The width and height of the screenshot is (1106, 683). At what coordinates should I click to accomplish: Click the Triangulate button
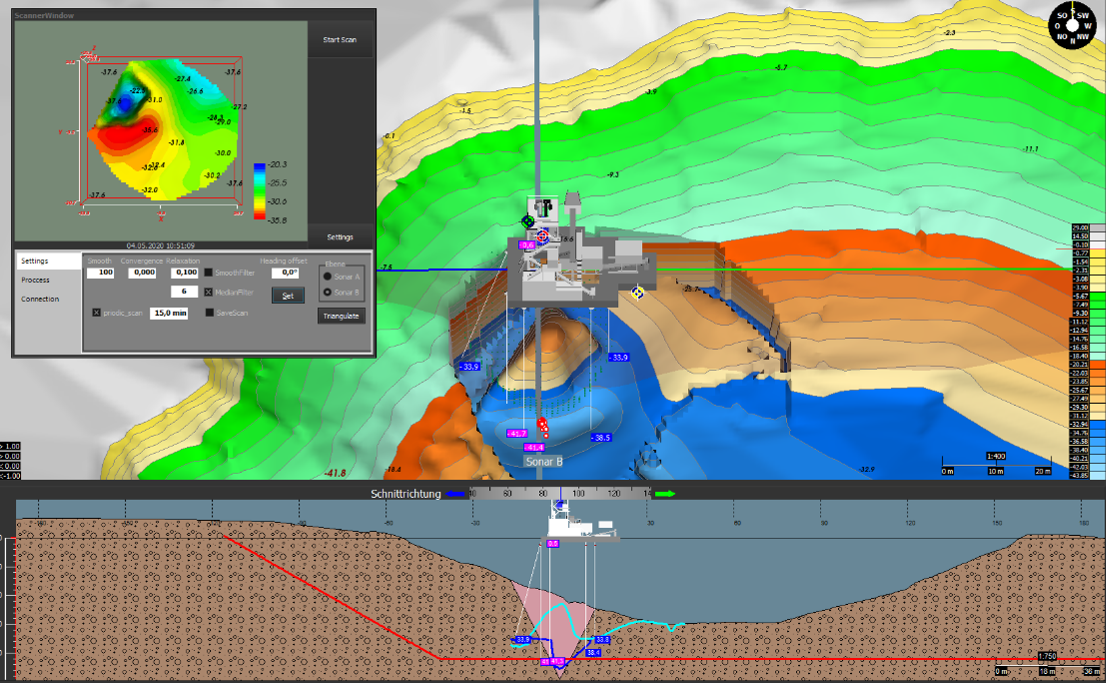click(341, 316)
